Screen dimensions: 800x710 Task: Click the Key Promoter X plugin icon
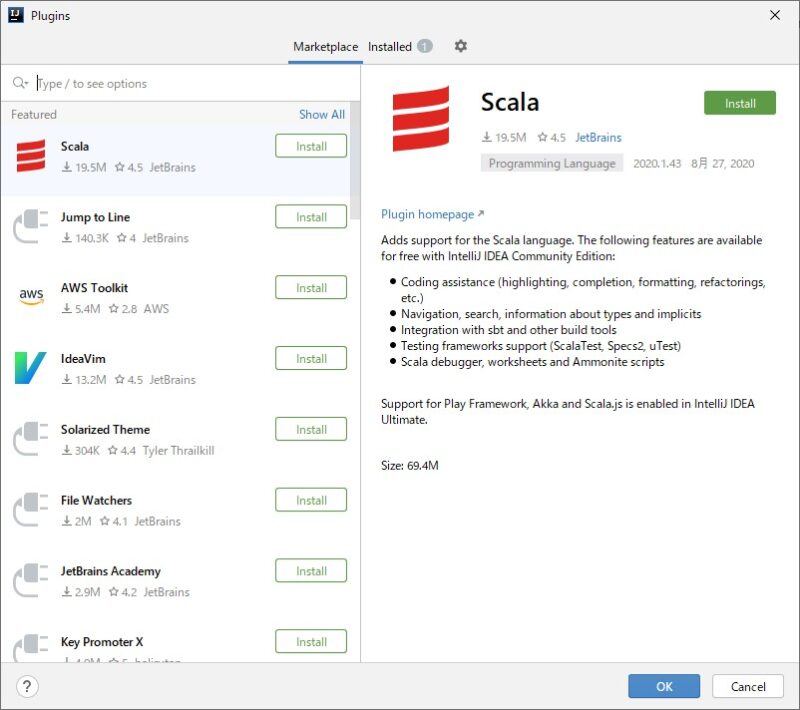(31, 648)
